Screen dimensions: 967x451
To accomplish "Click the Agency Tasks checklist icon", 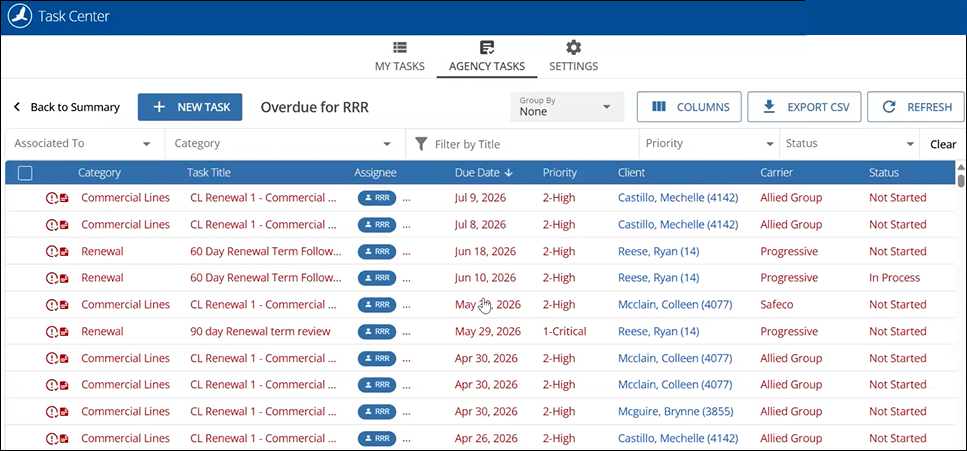I will tap(487, 48).
